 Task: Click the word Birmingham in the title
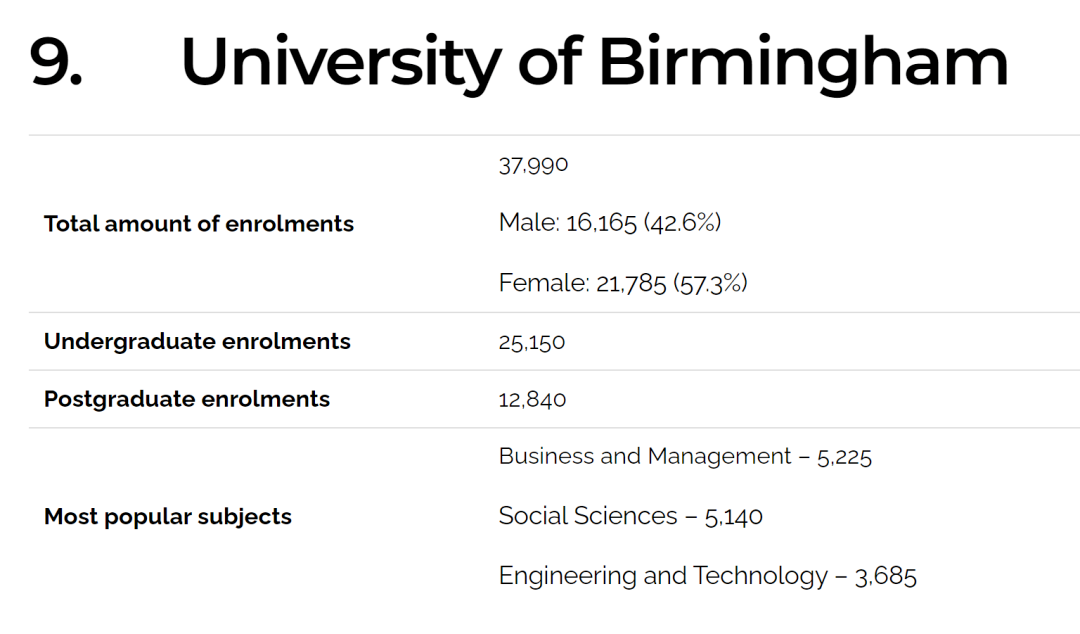click(803, 64)
